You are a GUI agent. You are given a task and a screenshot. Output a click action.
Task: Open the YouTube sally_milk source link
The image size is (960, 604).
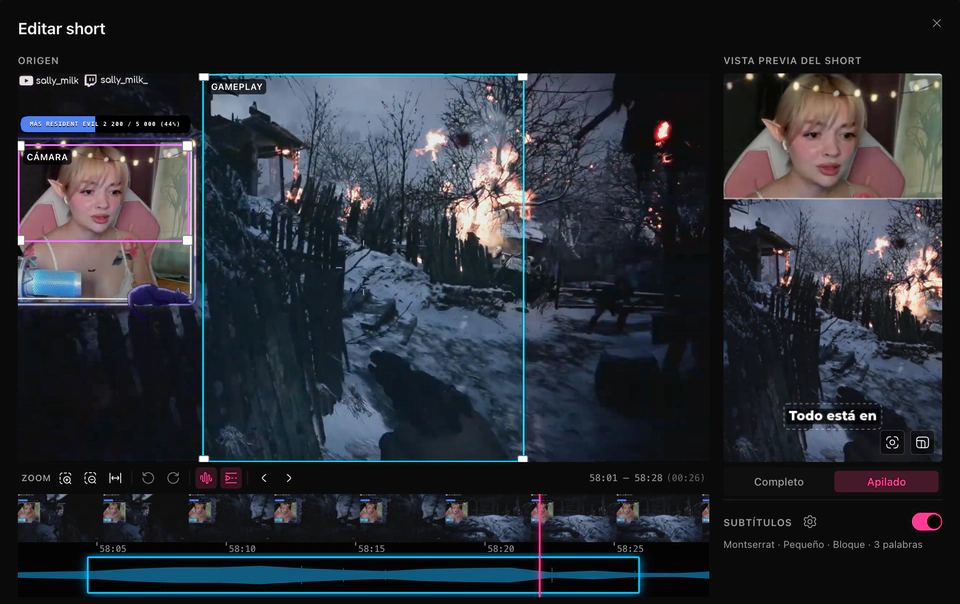[x=48, y=80]
